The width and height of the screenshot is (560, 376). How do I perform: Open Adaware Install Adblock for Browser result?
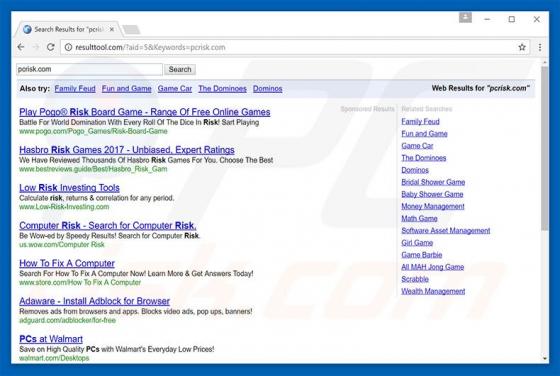95,301
